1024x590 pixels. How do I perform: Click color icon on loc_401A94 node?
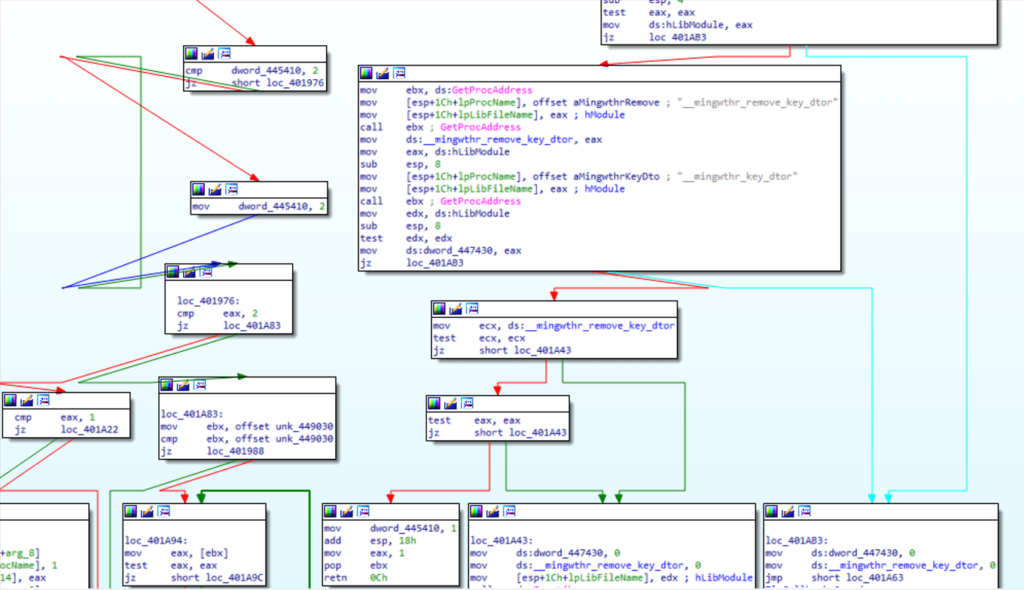pyautogui.click(x=131, y=511)
